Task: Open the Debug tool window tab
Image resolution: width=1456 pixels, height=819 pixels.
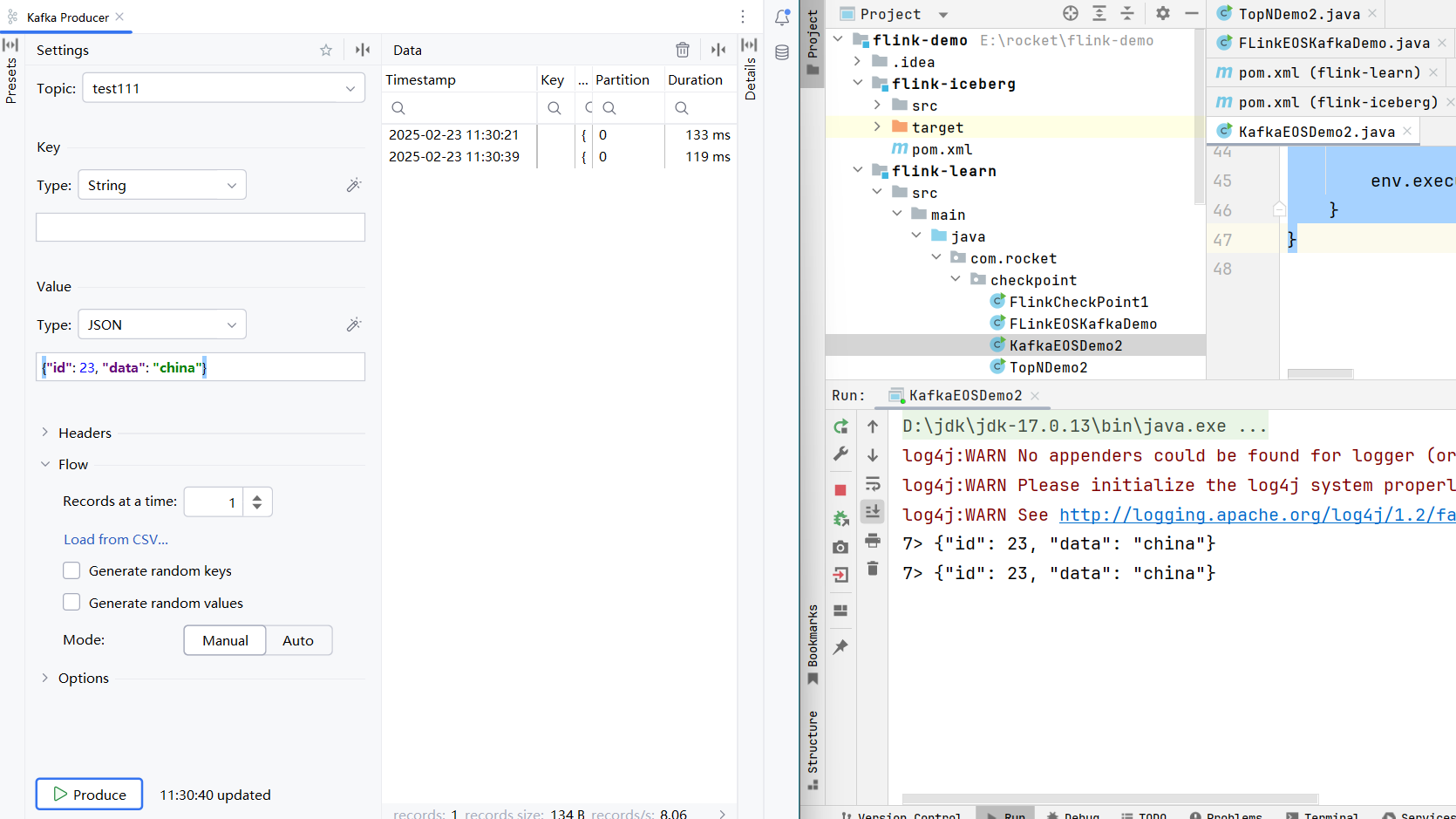Action: [x=1073, y=815]
